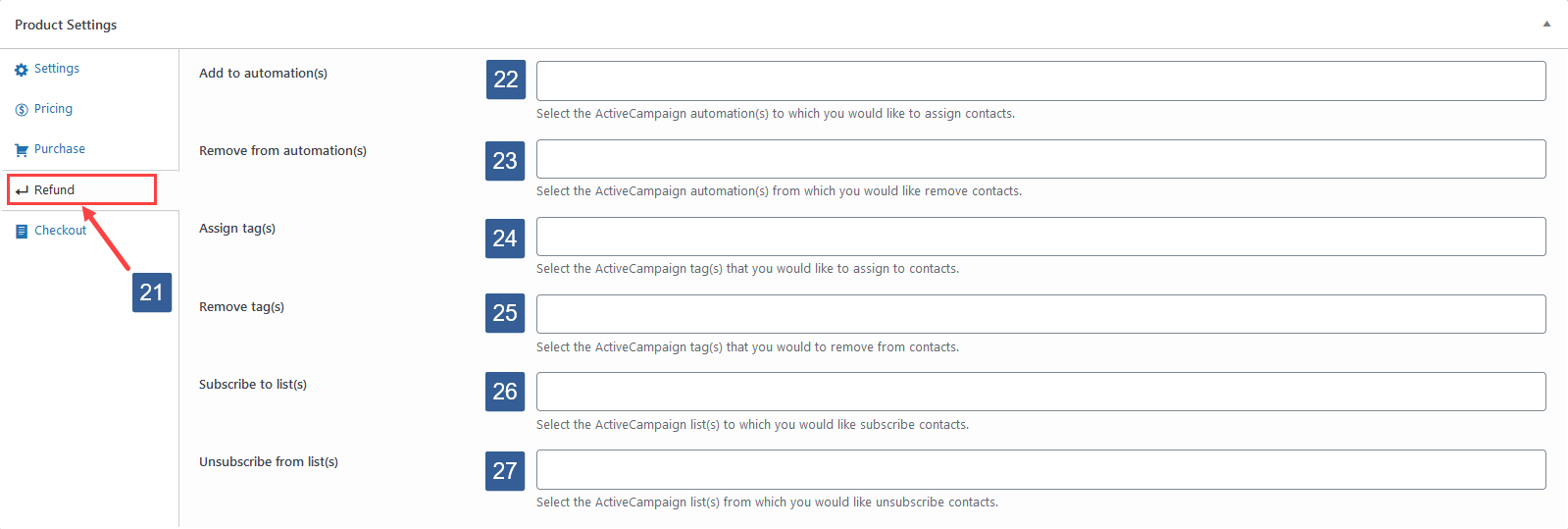Click the Product Settings heading
This screenshot has height=529, width=1568.
pyautogui.click(x=66, y=25)
